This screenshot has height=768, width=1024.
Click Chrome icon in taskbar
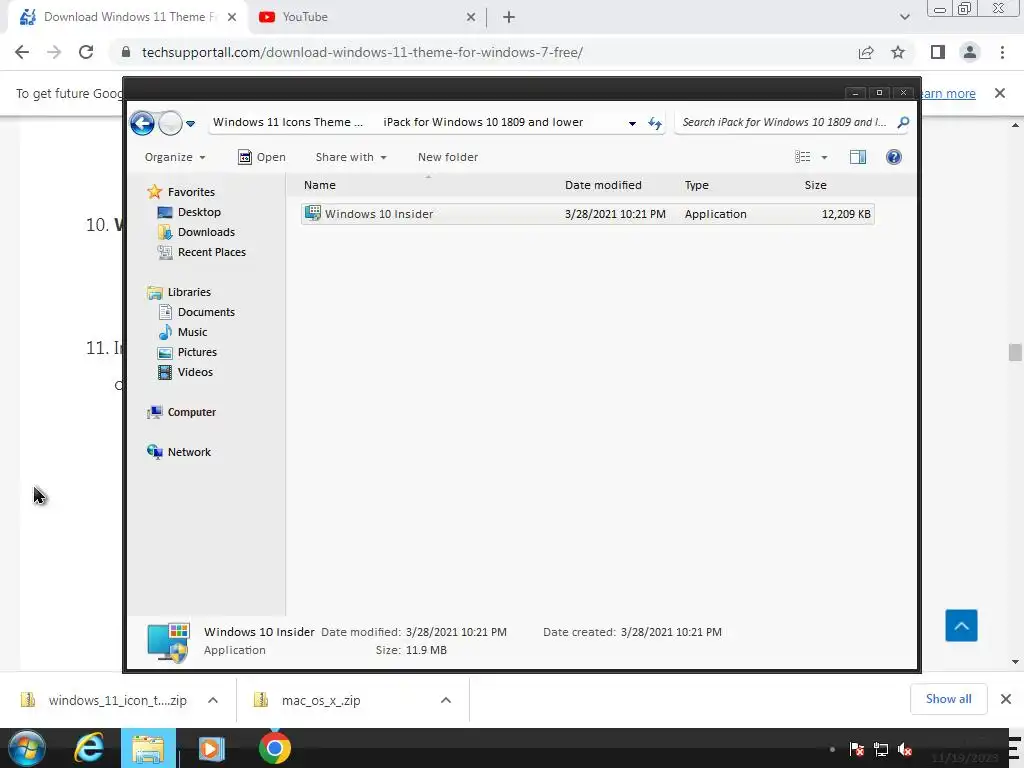pos(275,748)
